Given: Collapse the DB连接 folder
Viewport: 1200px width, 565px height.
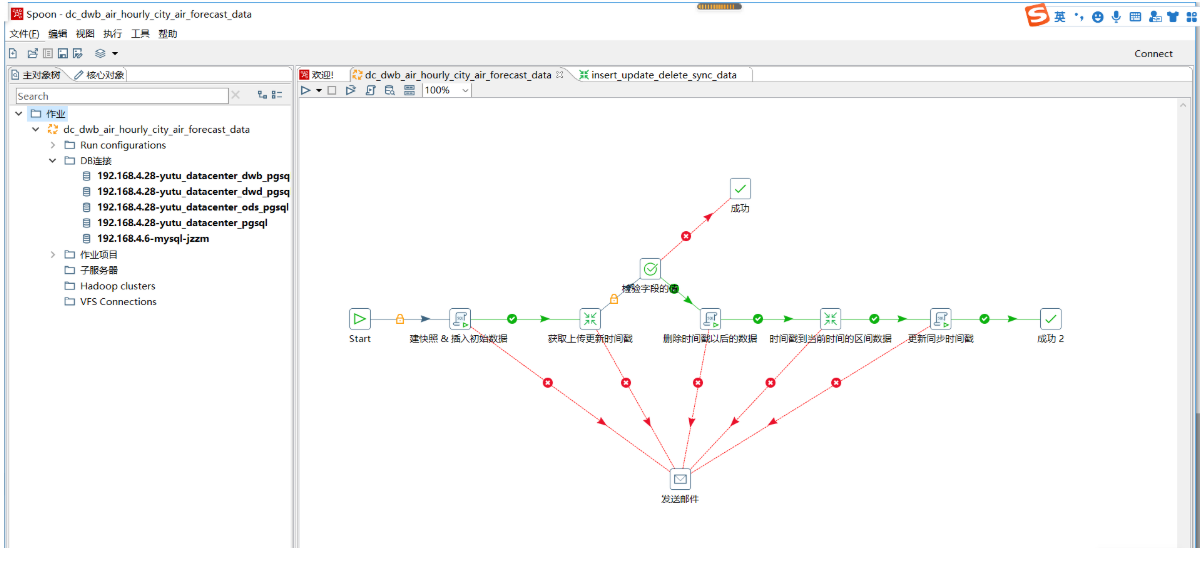Looking at the screenshot, I should click(x=53, y=161).
